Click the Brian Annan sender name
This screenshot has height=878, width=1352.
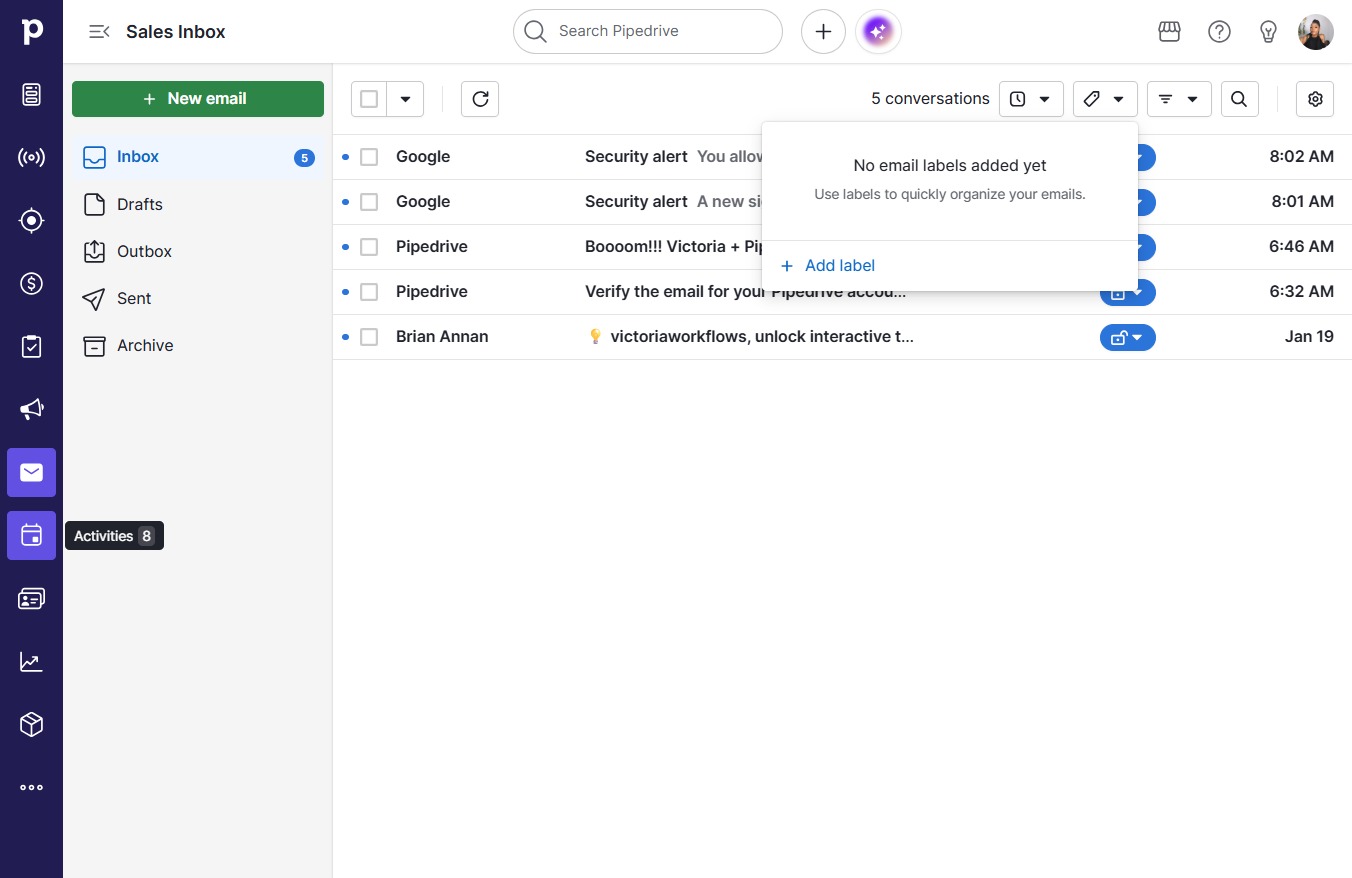coord(442,337)
